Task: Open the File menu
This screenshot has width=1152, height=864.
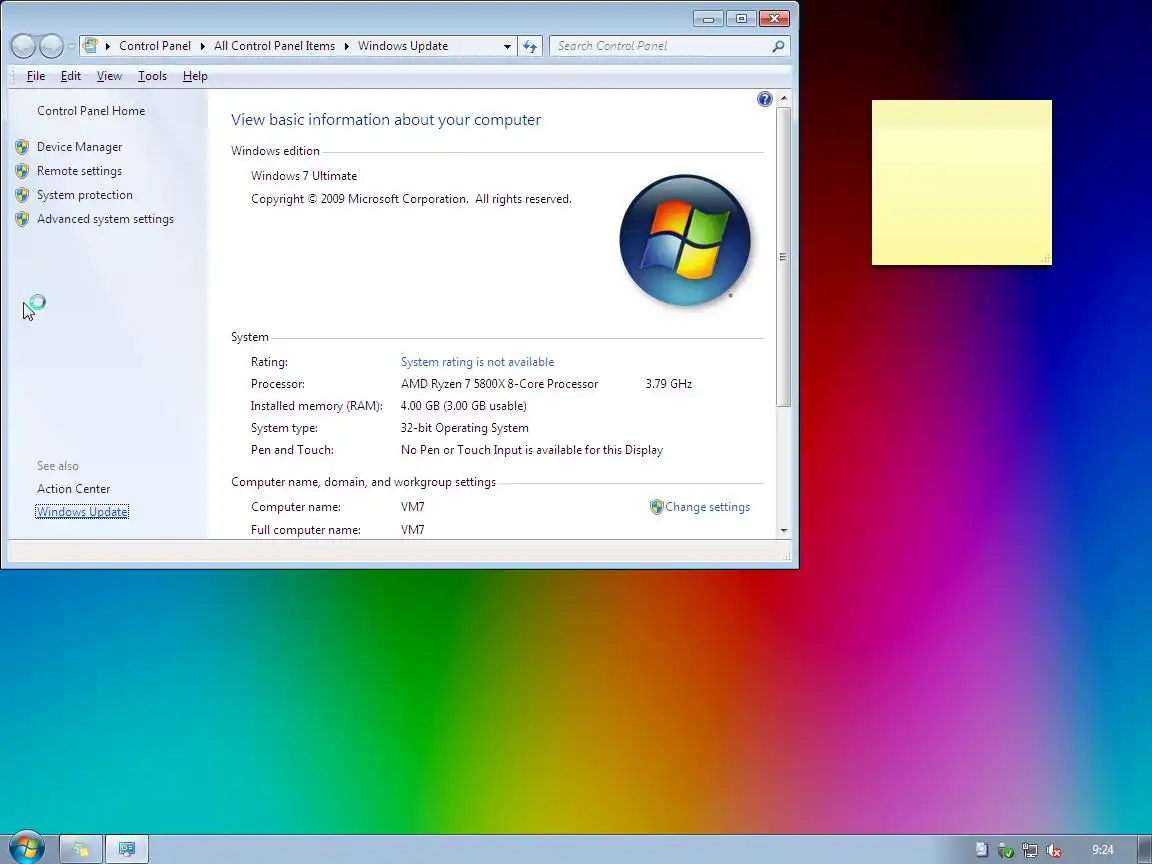Action: (36, 76)
